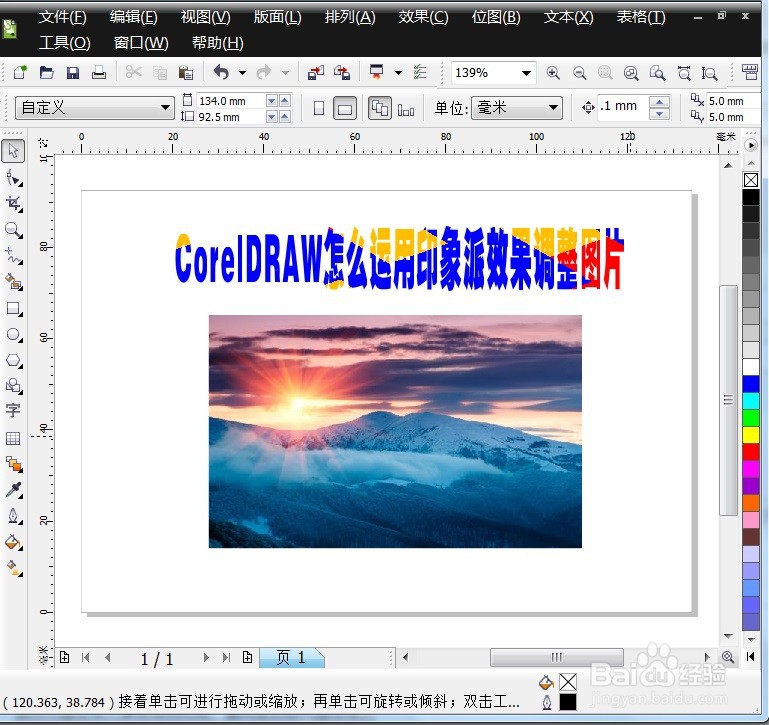
Task: Click the Export icon
Action: [342, 73]
